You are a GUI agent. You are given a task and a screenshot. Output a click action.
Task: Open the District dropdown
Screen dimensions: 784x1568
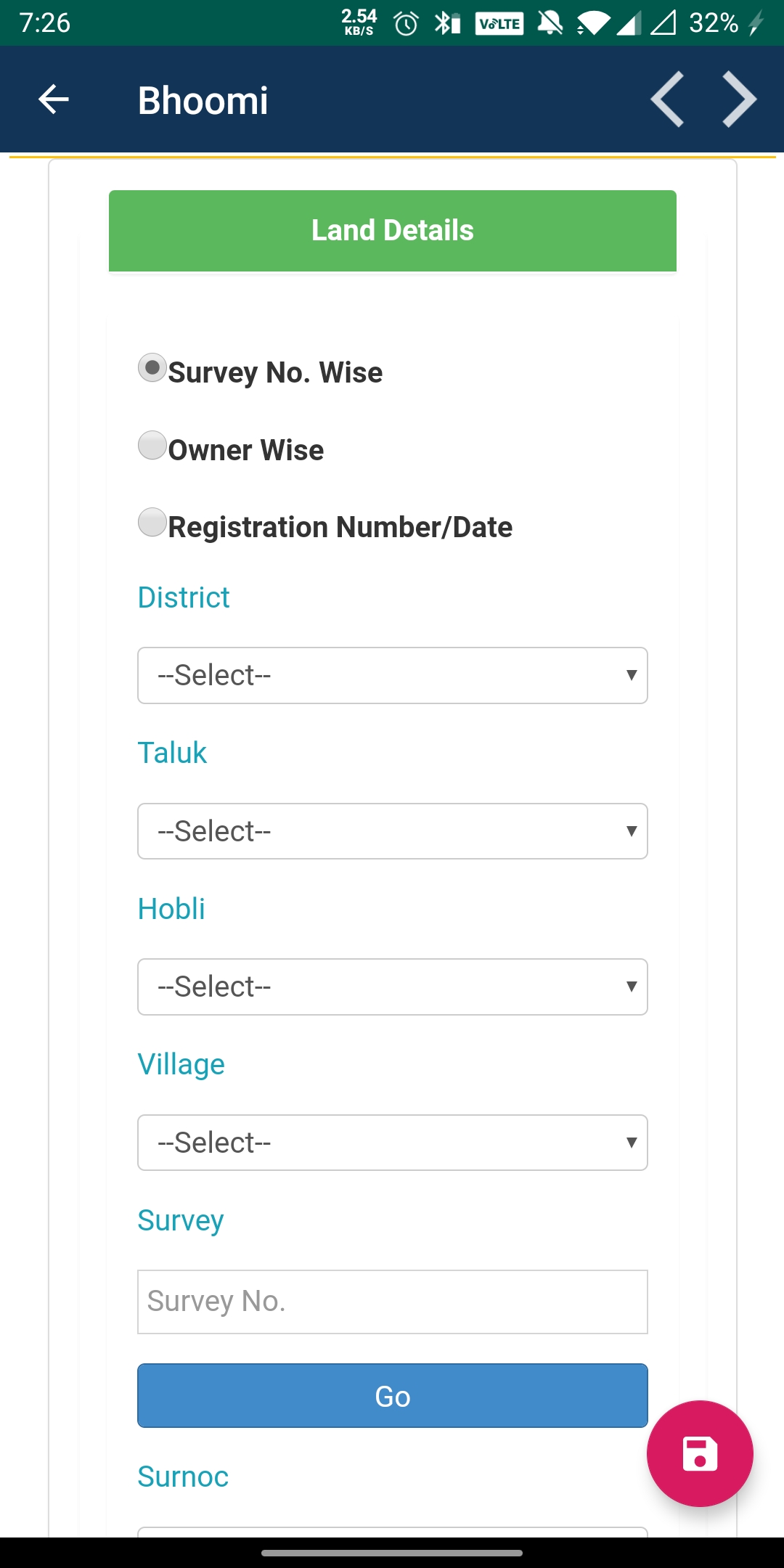393,675
